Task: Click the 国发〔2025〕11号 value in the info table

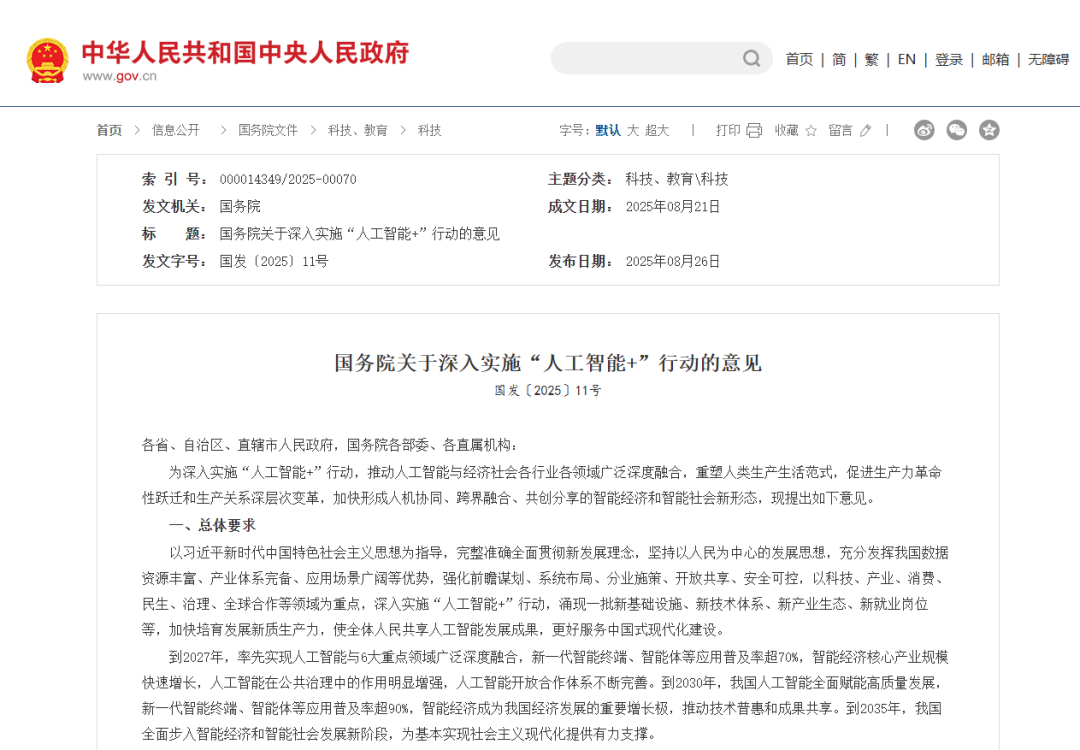Action: (274, 262)
